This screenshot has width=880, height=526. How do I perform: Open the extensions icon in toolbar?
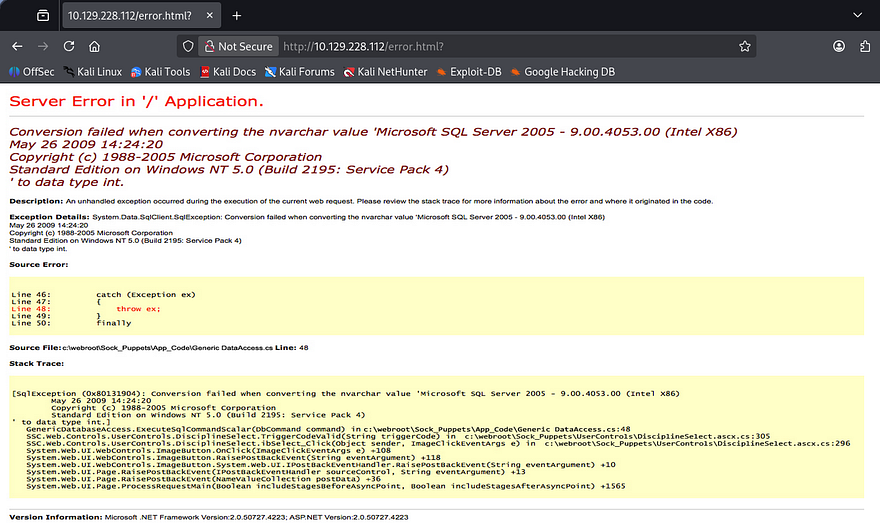[x=863, y=47]
